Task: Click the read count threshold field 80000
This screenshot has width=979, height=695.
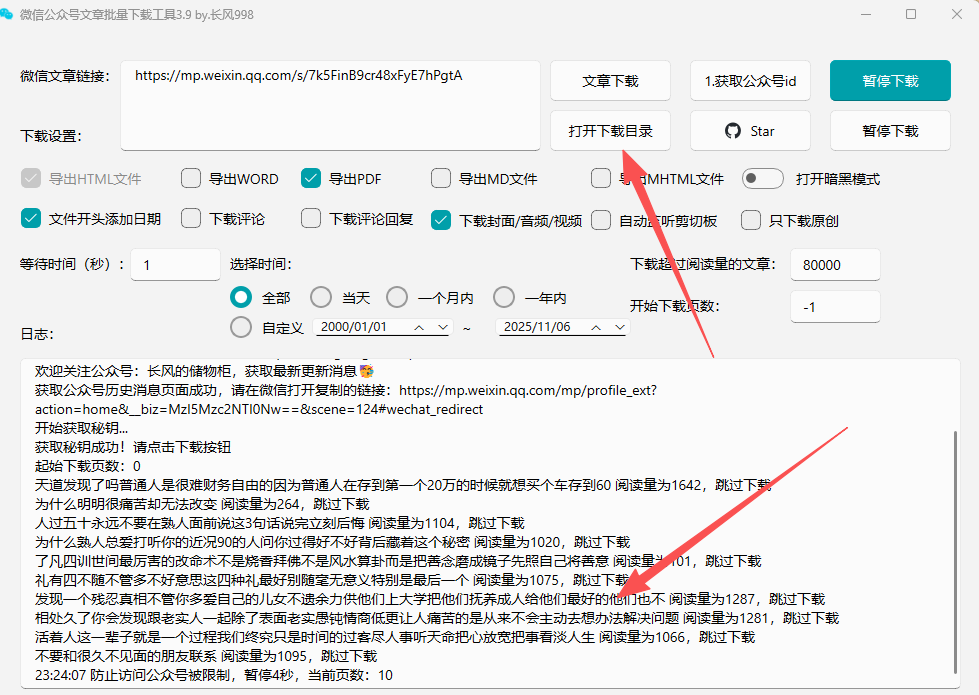Action: point(835,265)
